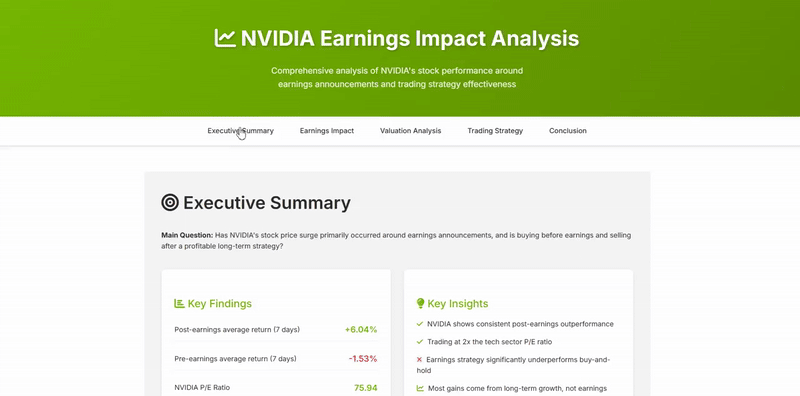This screenshot has width=800, height=396.
Task: Switch to Valuation Analysis tab
Action: [x=410, y=131]
